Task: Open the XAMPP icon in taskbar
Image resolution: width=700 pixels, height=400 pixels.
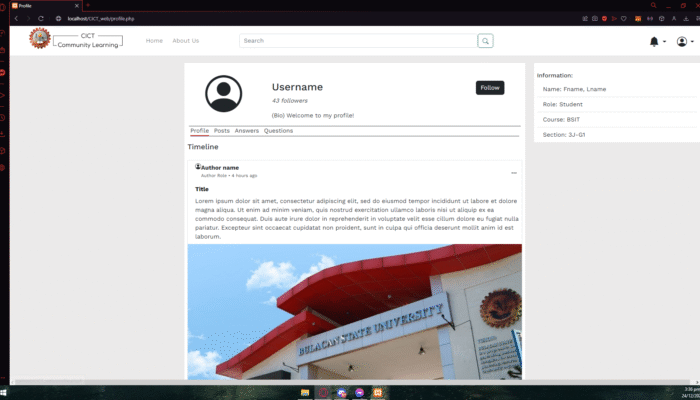Action: 378,393
